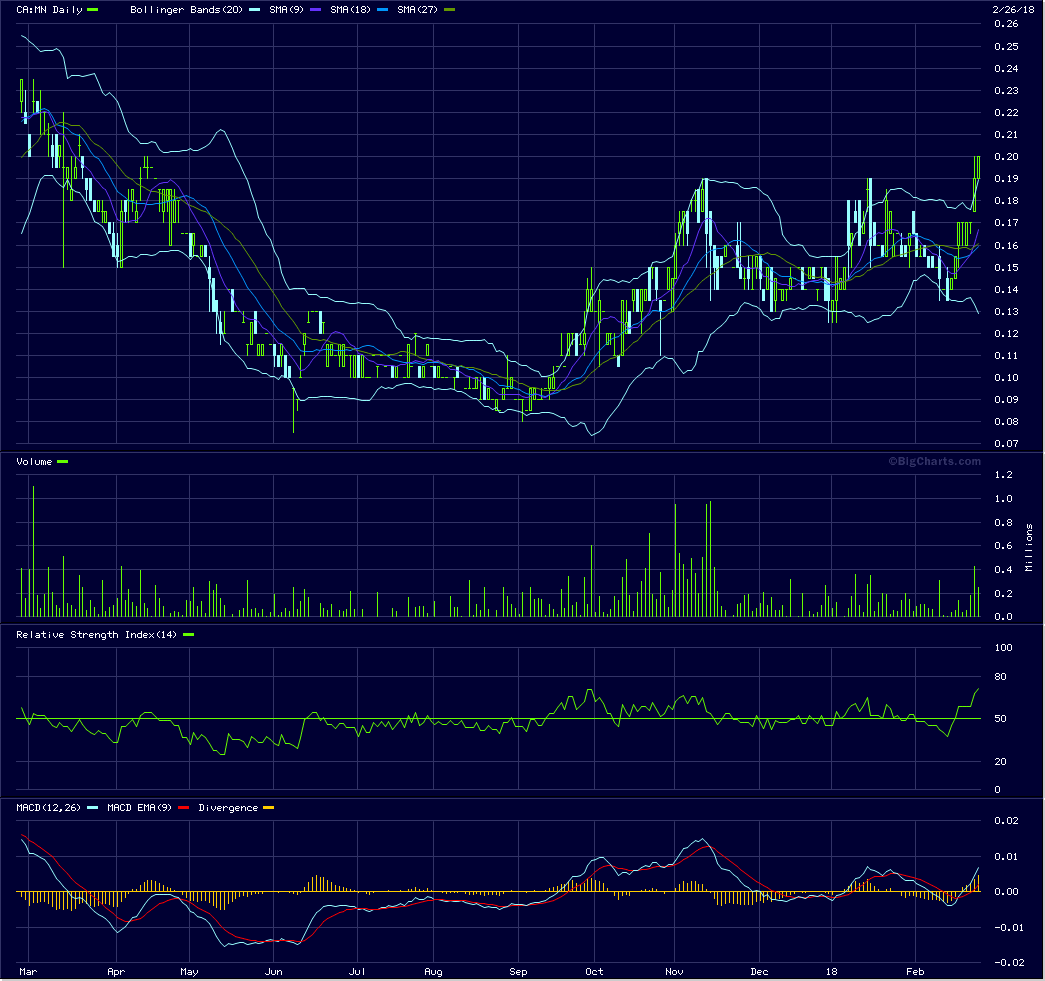
Task: Open the BigCharts.com watermark link
Action: click(934, 461)
